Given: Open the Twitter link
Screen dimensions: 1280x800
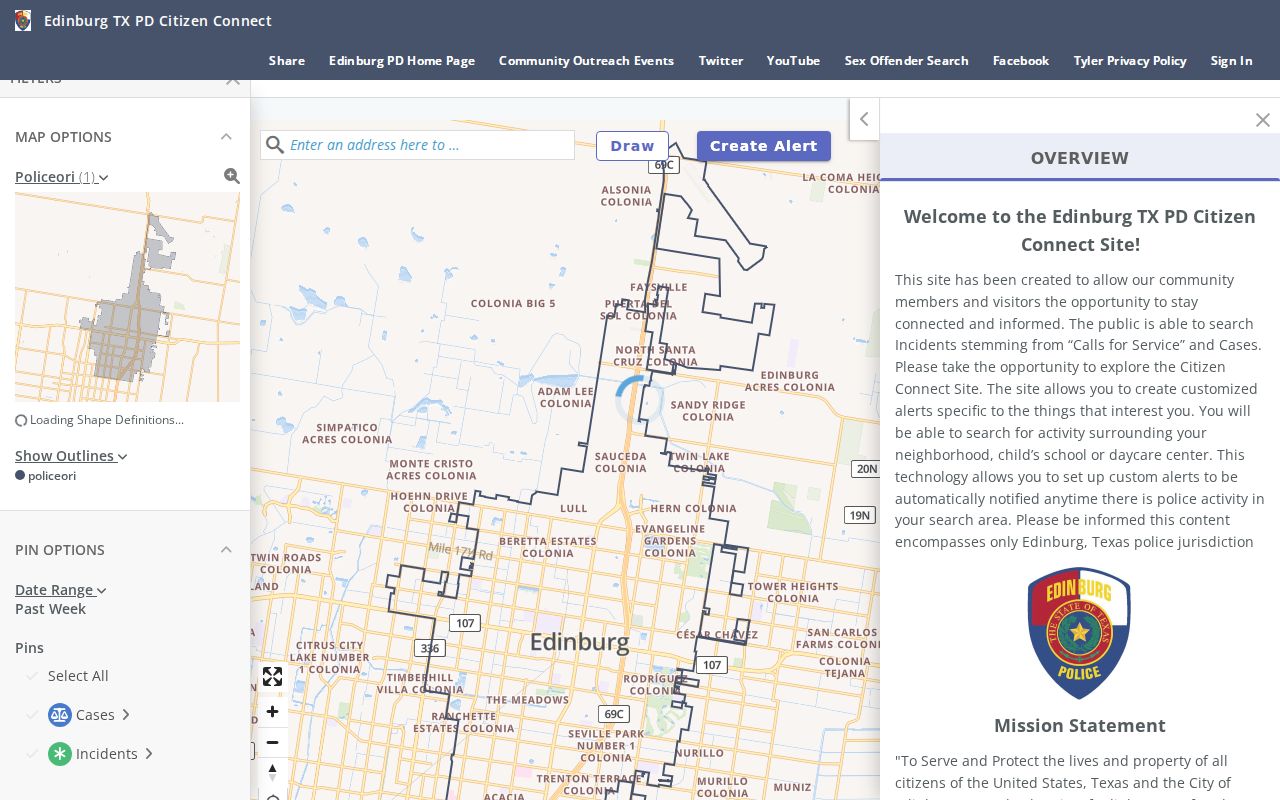Looking at the screenshot, I should click(x=721, y=61).
